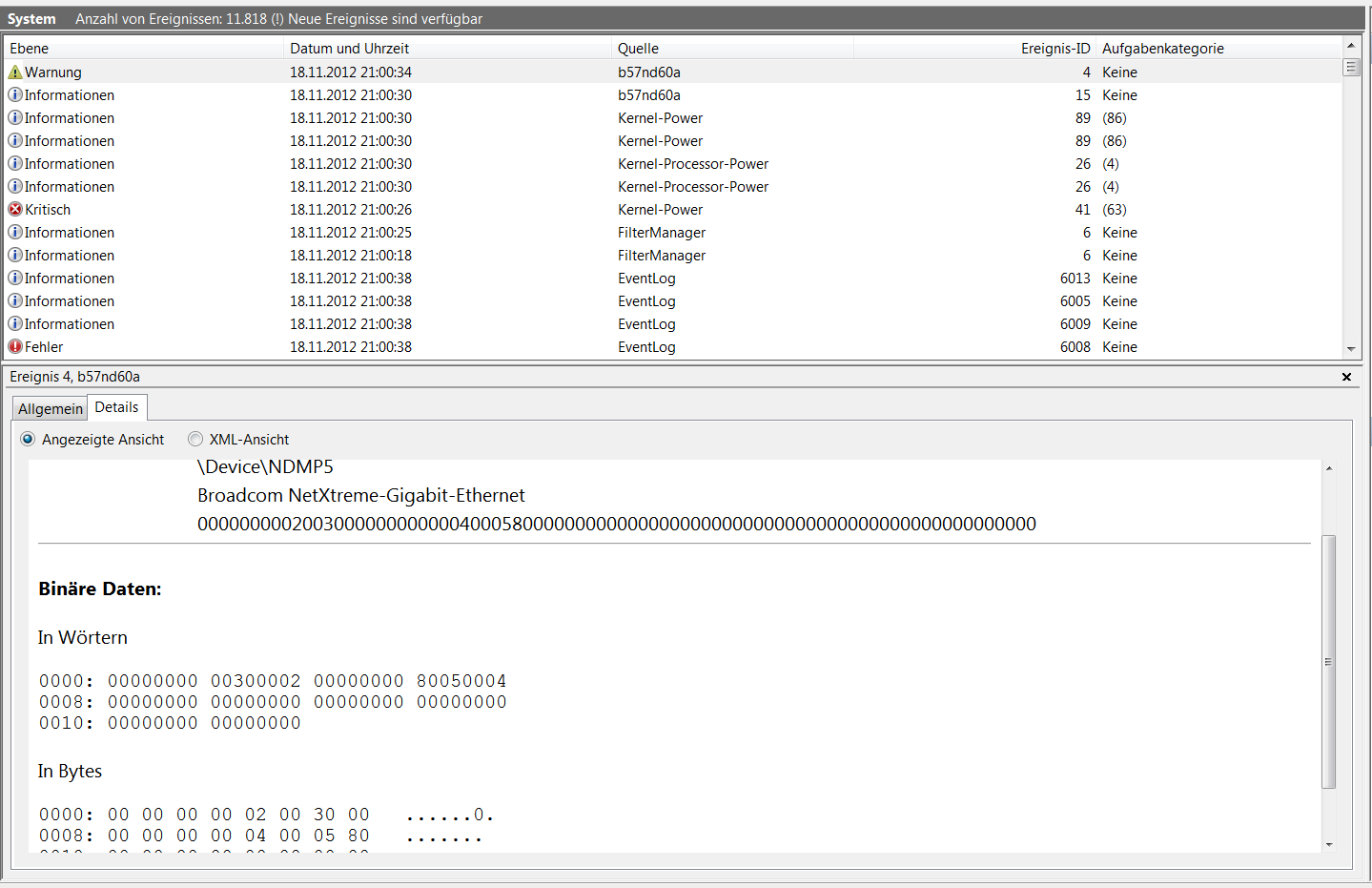Click Ereignis-ID 41 cell

pos(1082,210)
